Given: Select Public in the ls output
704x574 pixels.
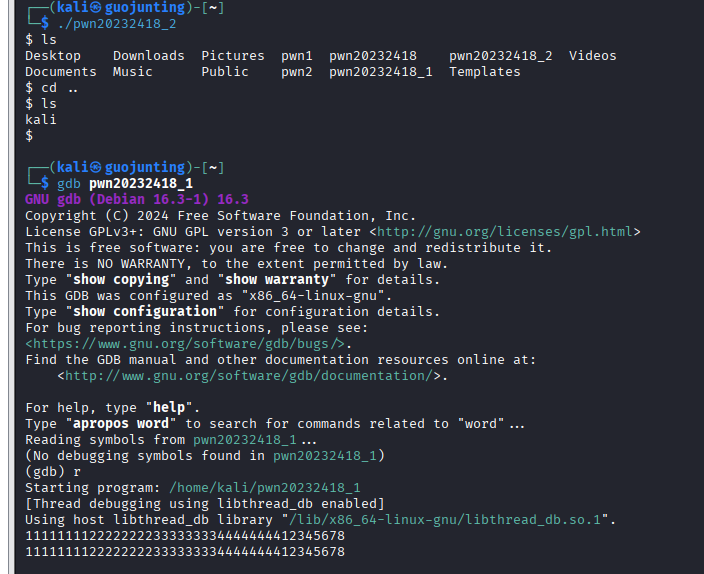Looking at the screenshot, I should click(225, 72).
